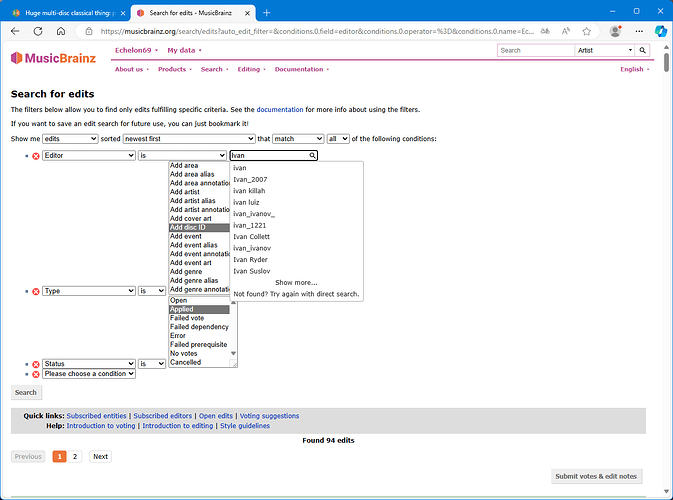
Task: Click the Next pagination button
Action: click(x=100, y=457)
